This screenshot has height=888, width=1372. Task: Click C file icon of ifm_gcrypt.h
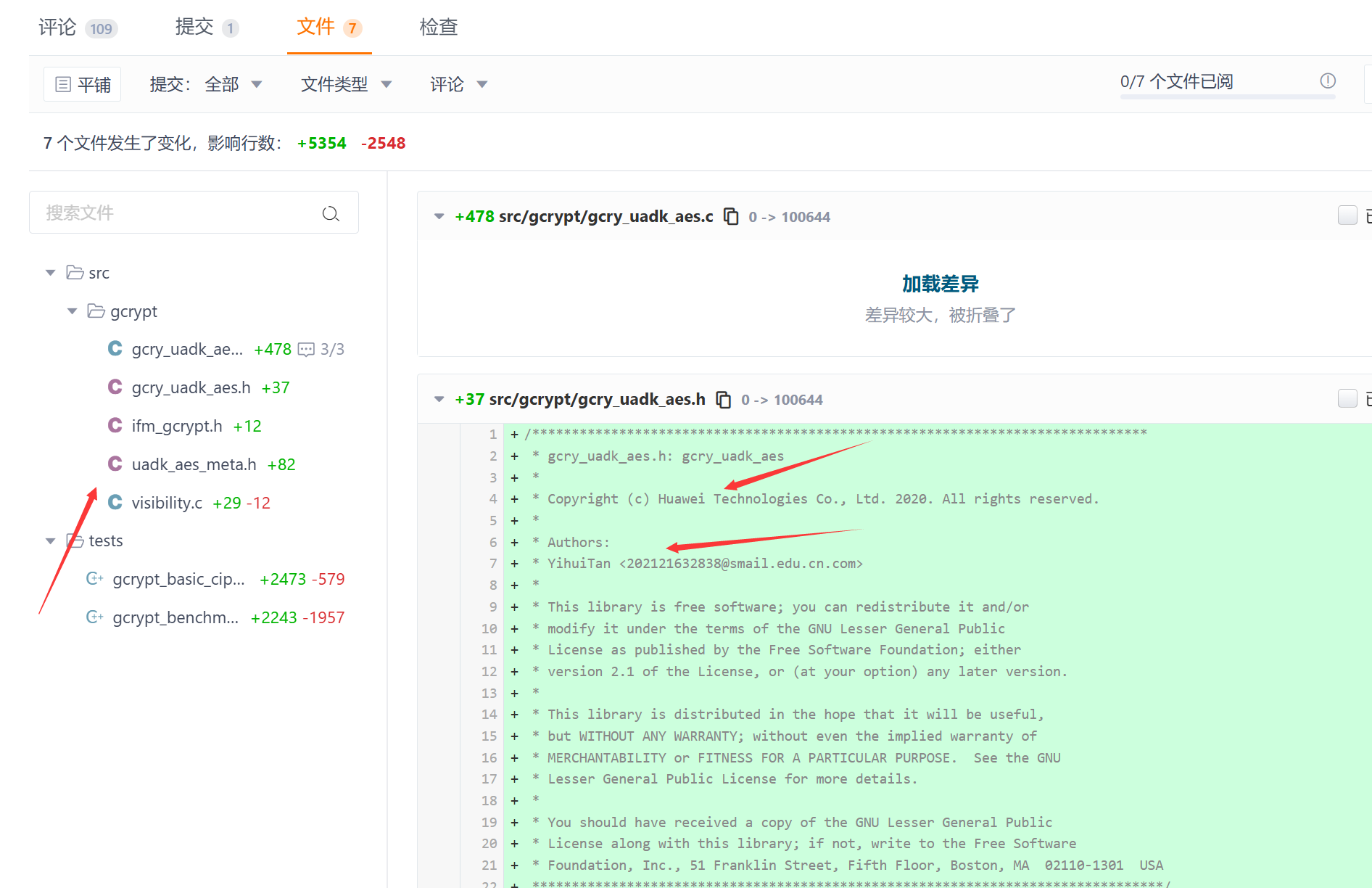pos(115,425)
